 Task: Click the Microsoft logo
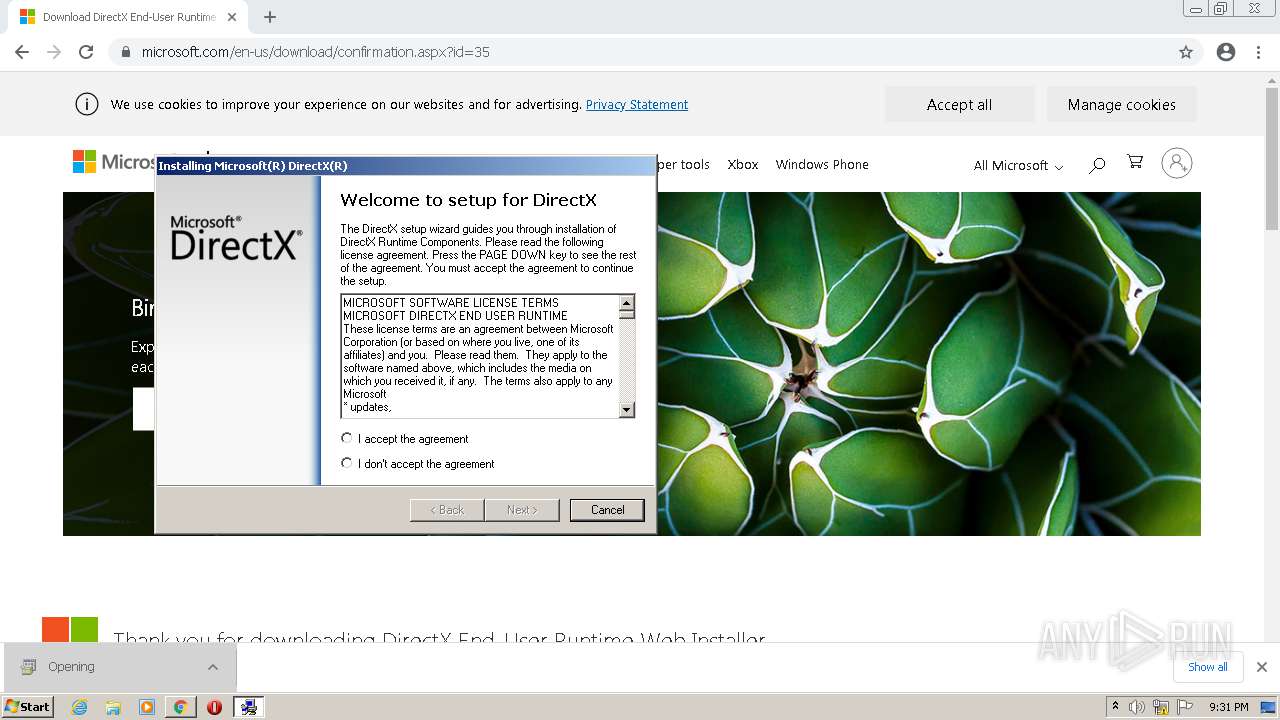114,162
